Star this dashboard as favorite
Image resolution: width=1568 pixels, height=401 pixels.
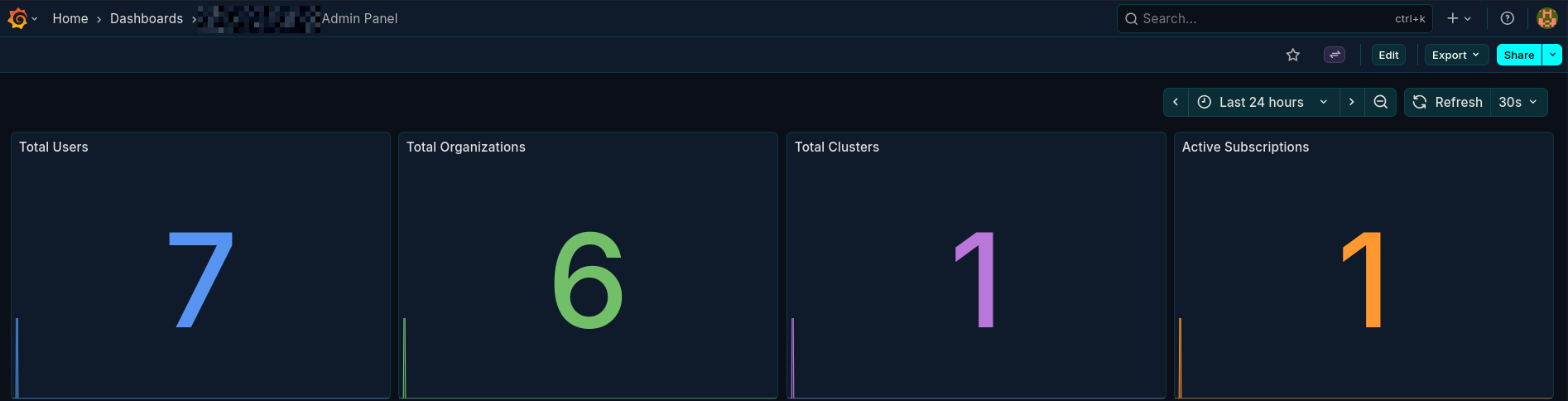1292,56
